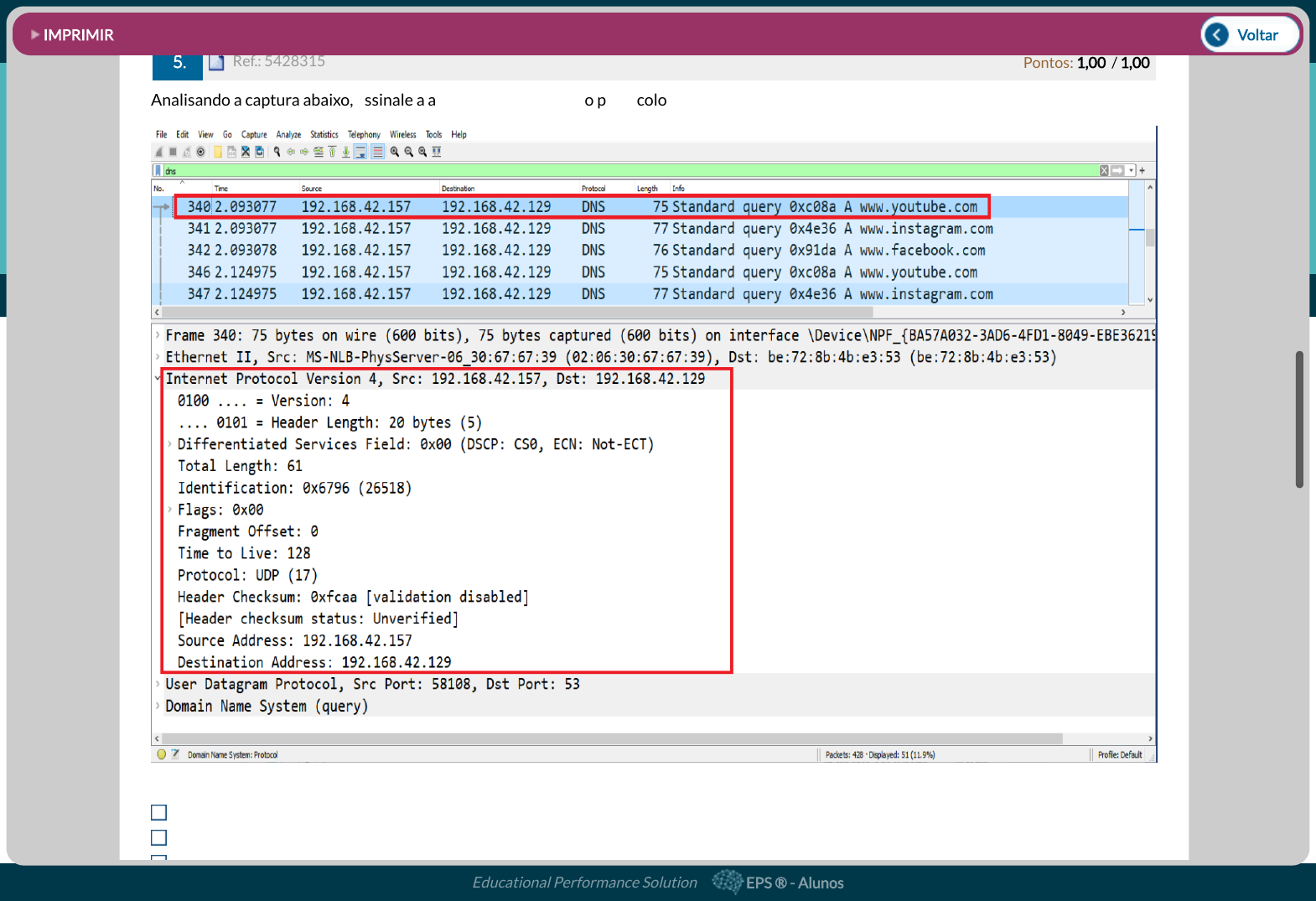Click the add filter plus button
This screenshot has height=901, width=1316.
tap(1142, 171)
